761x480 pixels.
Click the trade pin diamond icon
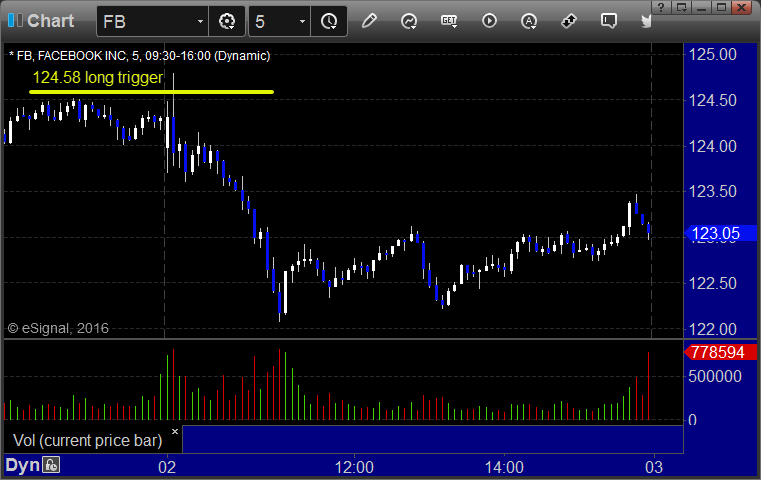pyautogui.click(x=569, y=21)
